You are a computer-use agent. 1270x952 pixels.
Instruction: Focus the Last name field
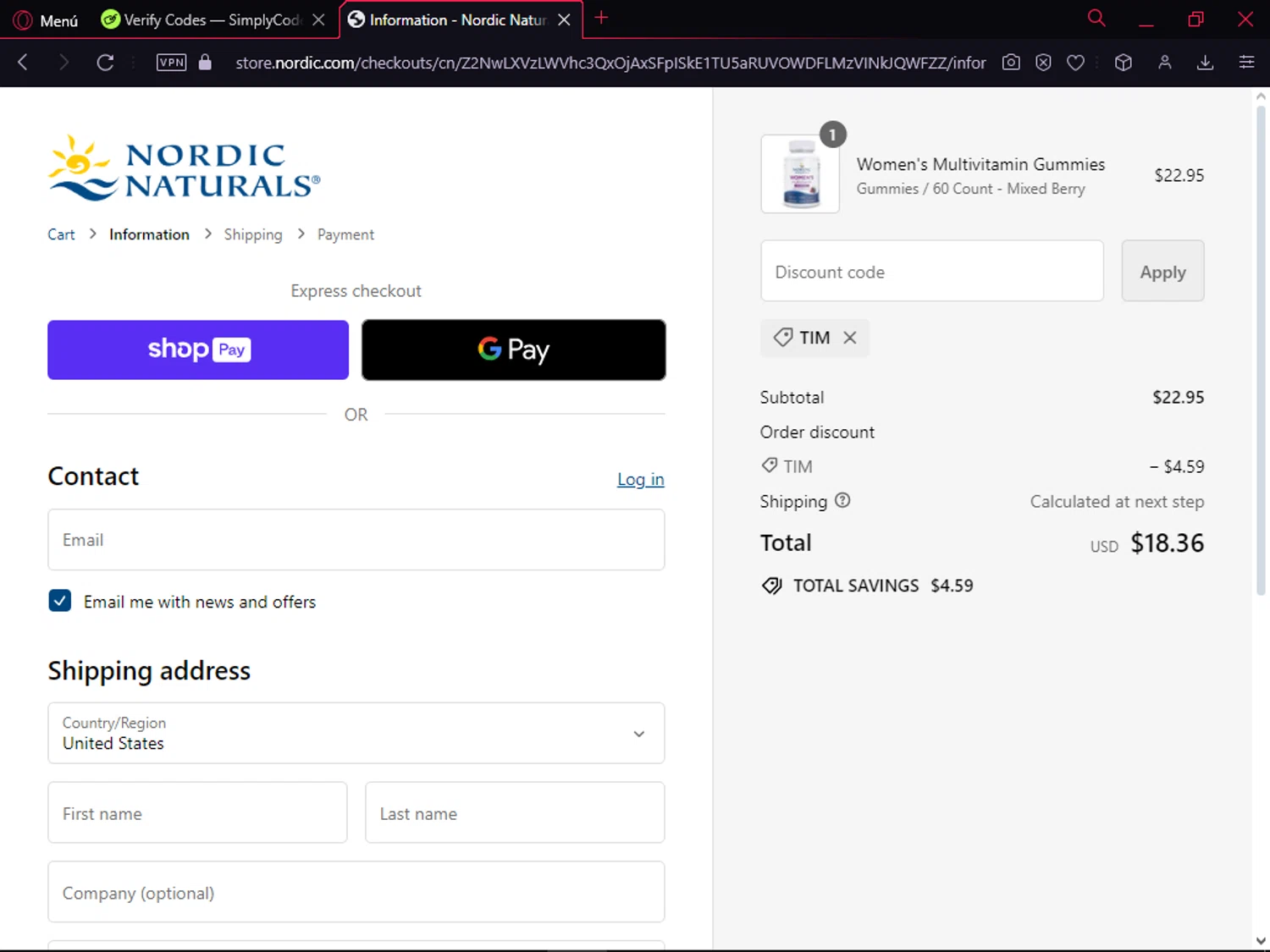click(515, 812)
